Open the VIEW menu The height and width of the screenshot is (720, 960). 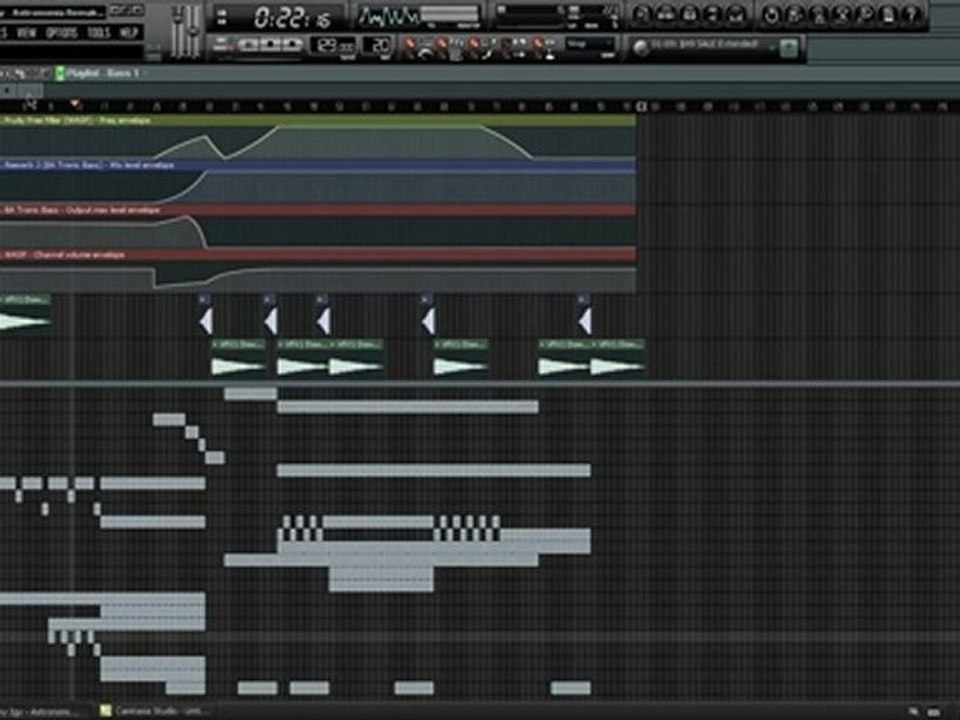26,32
